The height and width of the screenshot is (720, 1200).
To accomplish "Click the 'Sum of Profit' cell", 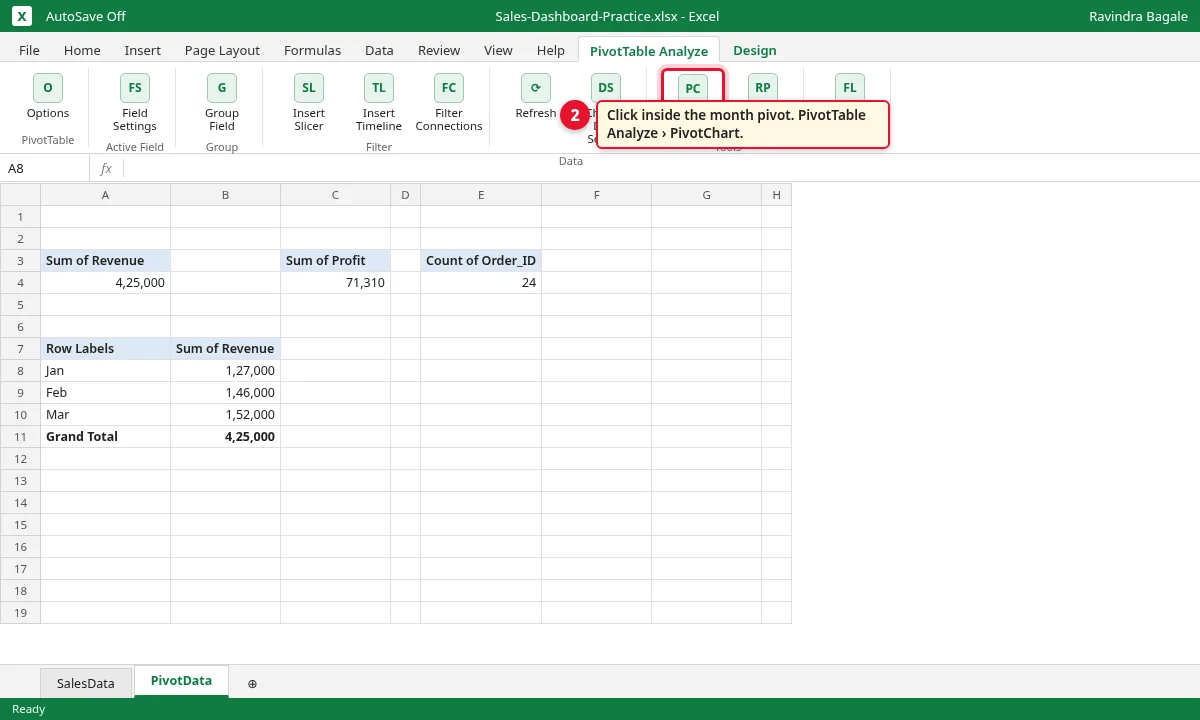I will [336, 261].
